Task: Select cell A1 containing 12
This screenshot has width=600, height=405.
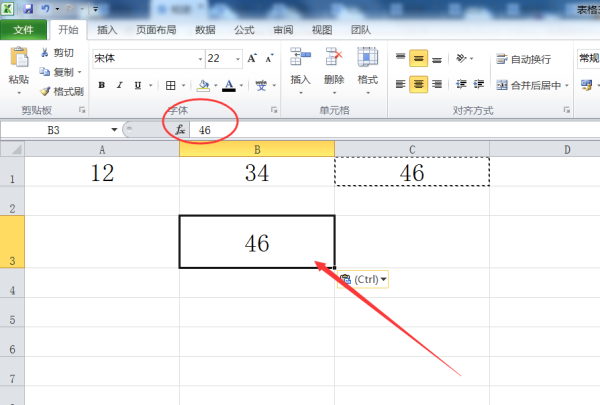Action: point(102,172)
